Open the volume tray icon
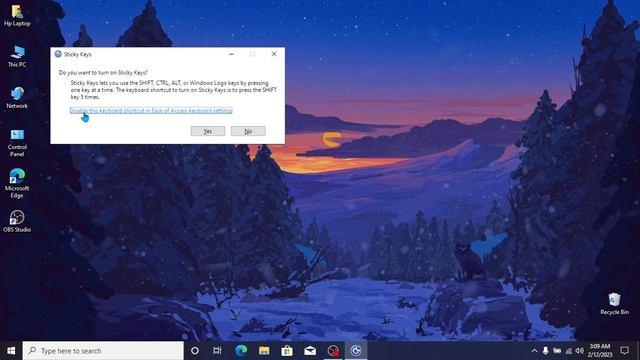The height and width of the screenshot is (360, 640). [579, 351]
